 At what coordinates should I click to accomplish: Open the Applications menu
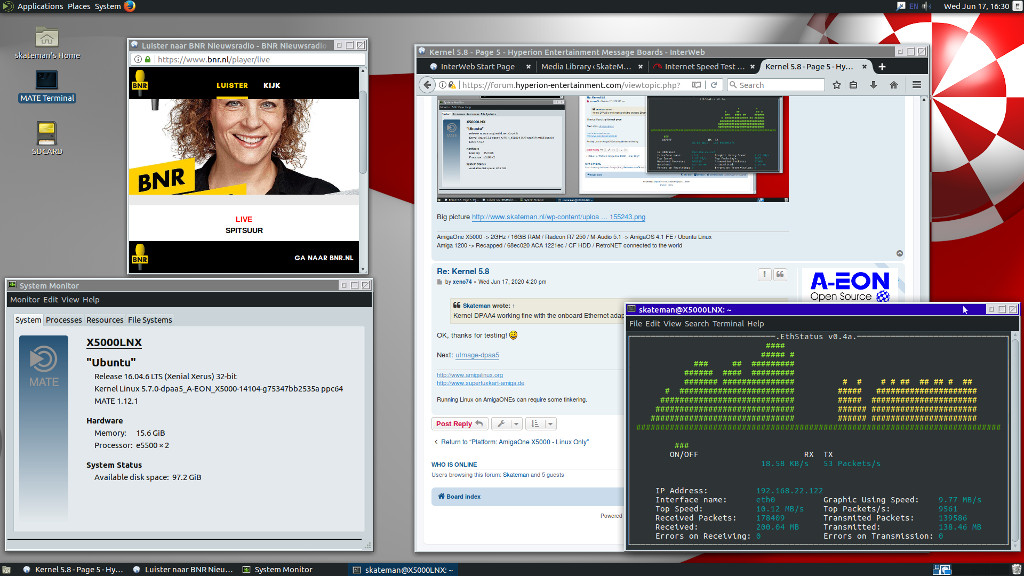[40, 6]
